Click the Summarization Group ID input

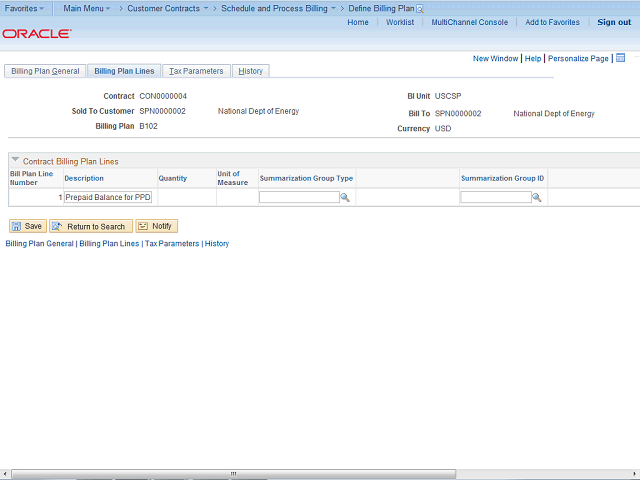496,198
